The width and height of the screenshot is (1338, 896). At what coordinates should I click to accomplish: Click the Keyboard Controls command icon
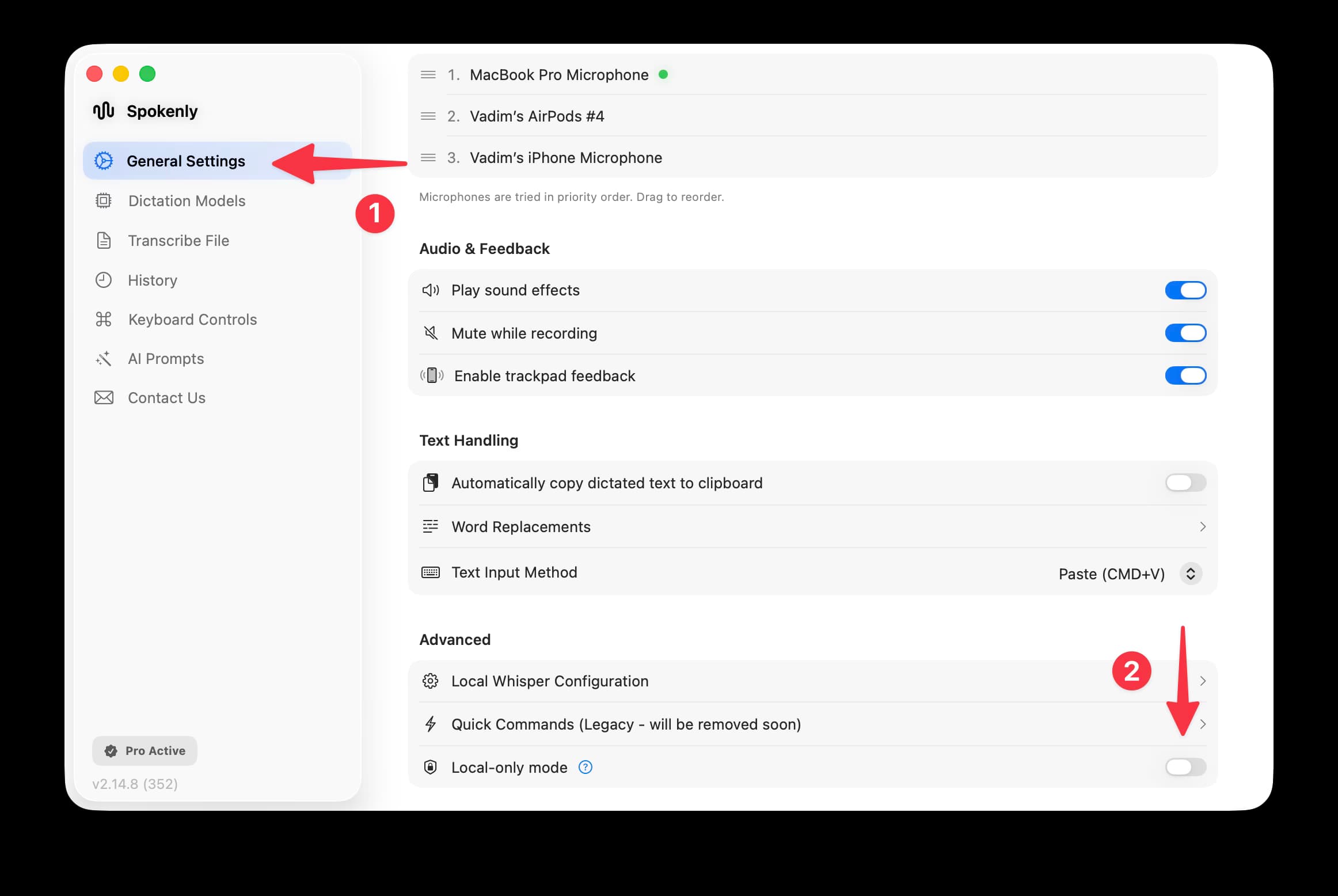[x=104, y=319]
